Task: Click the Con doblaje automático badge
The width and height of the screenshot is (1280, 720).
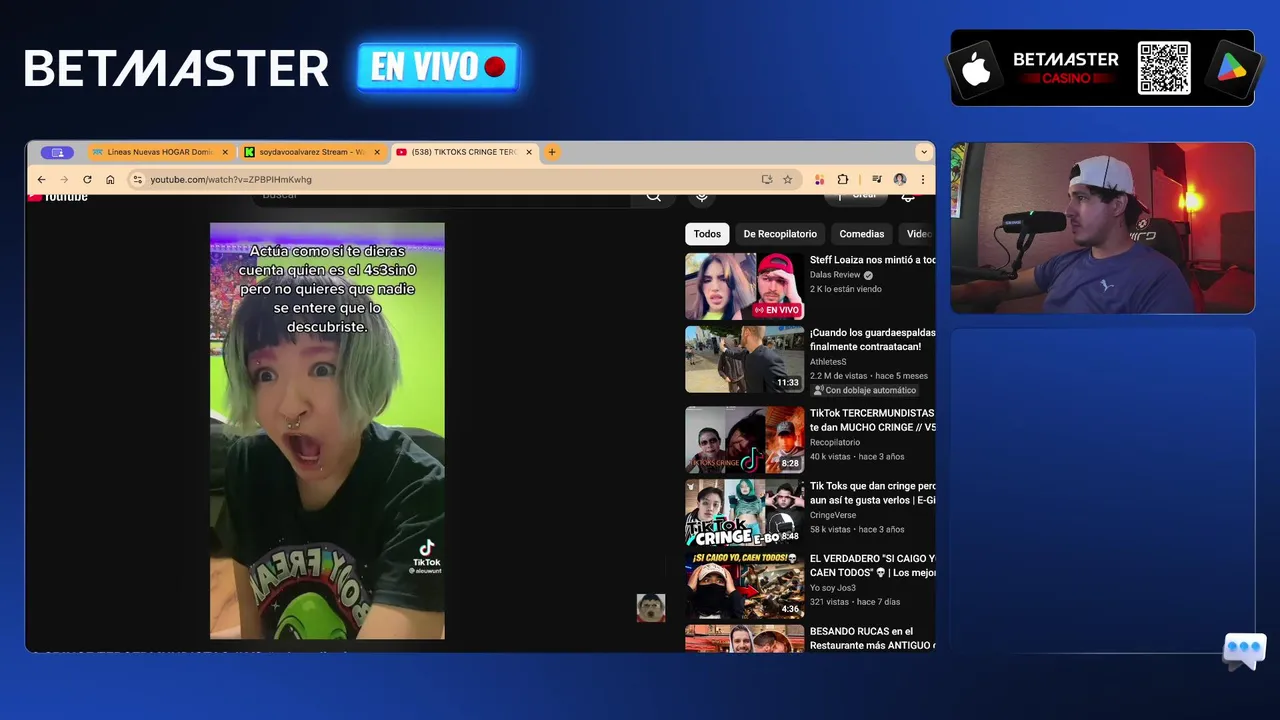Action: [865, 390]
